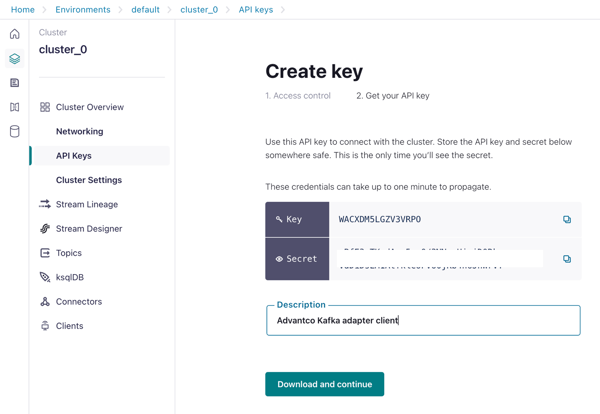Viewport: 600px width, 414px height.
Task: Open ksqlDB section
Action: [x=62, y=277]
